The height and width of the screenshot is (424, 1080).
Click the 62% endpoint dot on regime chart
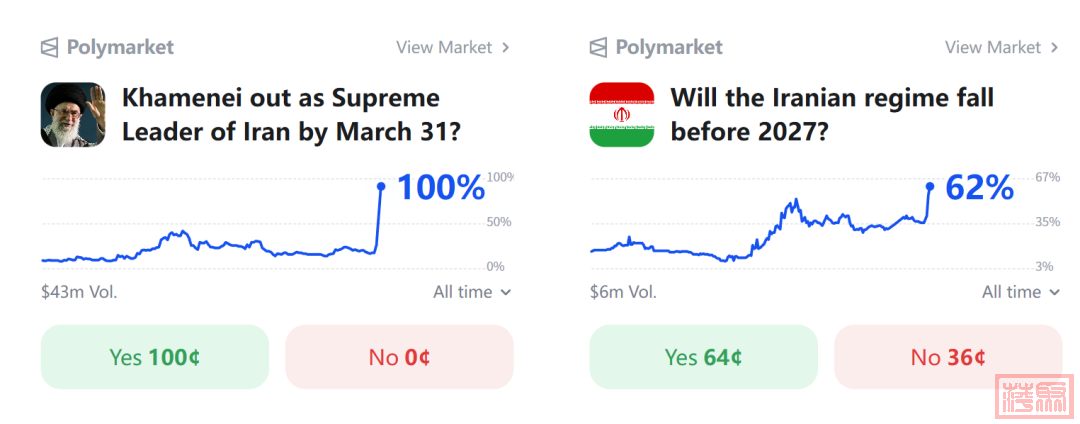click(x=930, y=186)
